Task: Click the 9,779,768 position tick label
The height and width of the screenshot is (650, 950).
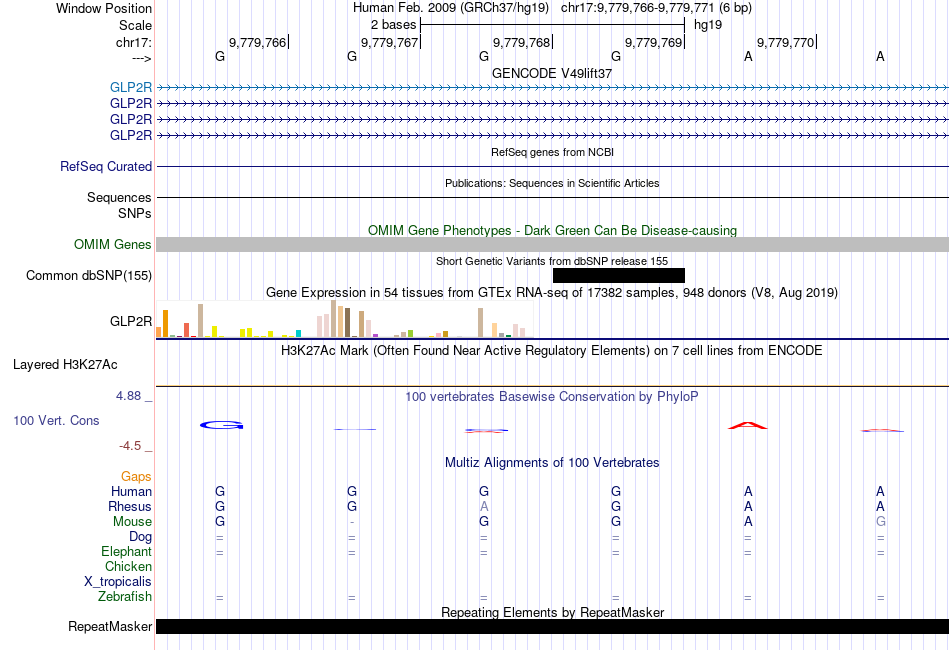Action: click(522, 42)
